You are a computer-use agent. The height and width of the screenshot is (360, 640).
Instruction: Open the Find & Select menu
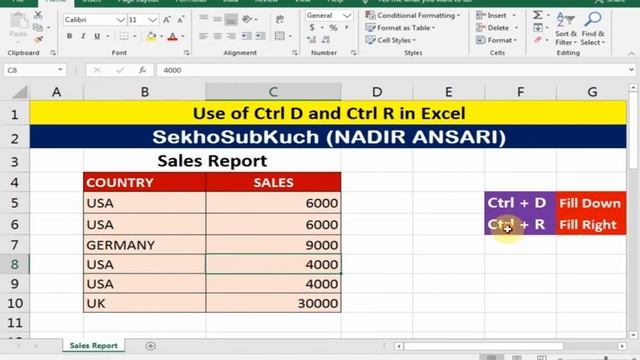pos(593,29)
